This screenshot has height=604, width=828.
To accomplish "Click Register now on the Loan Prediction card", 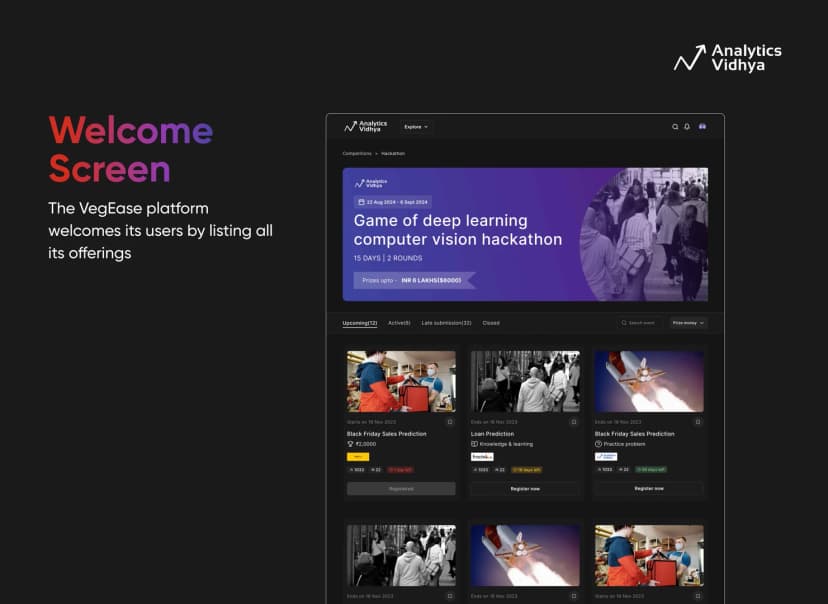I will tap(525, 489).
